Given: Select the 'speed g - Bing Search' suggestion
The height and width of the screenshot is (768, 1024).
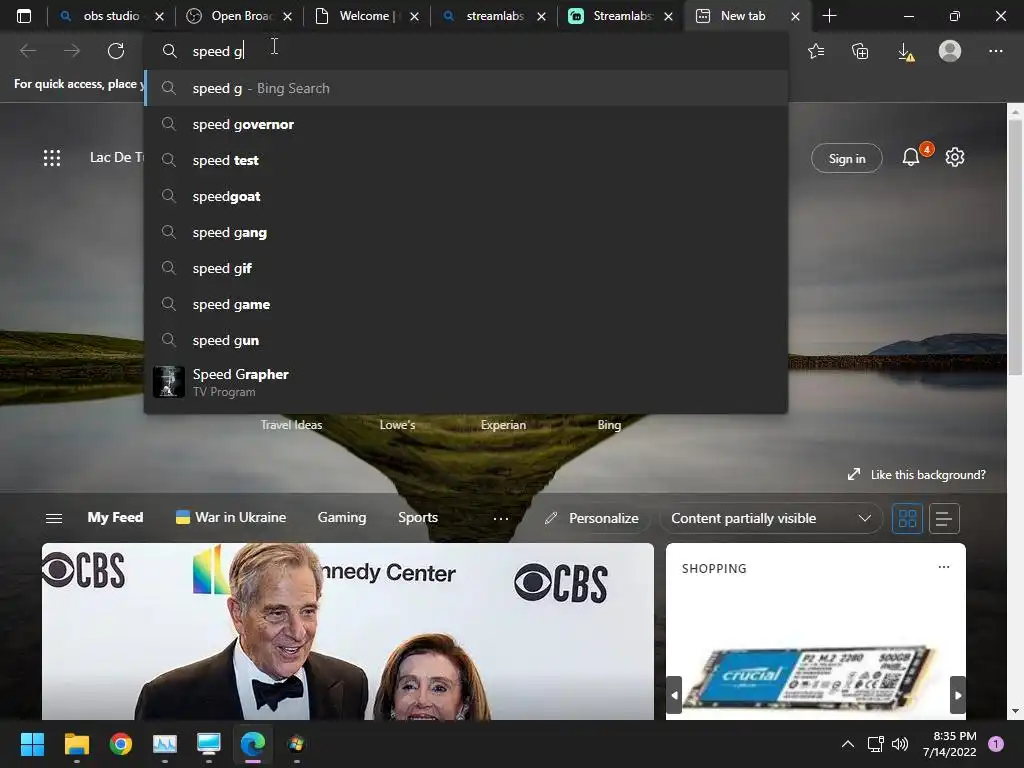Looking at the screenshot, I should (466, 88).
